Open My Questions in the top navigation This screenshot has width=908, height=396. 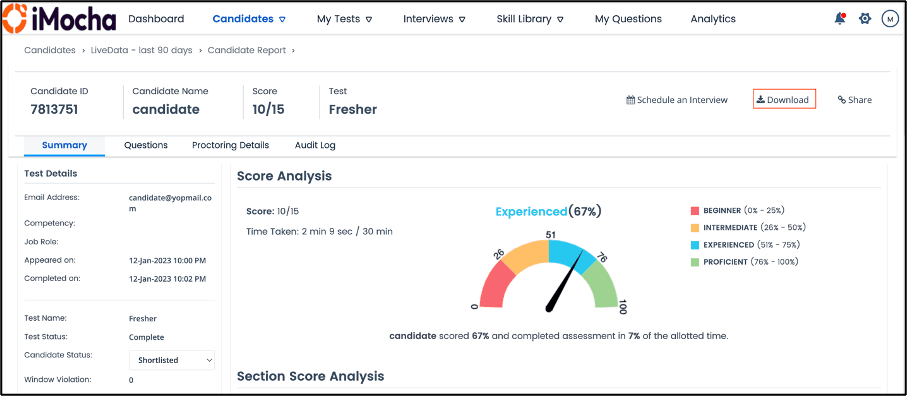coord(628,19)
